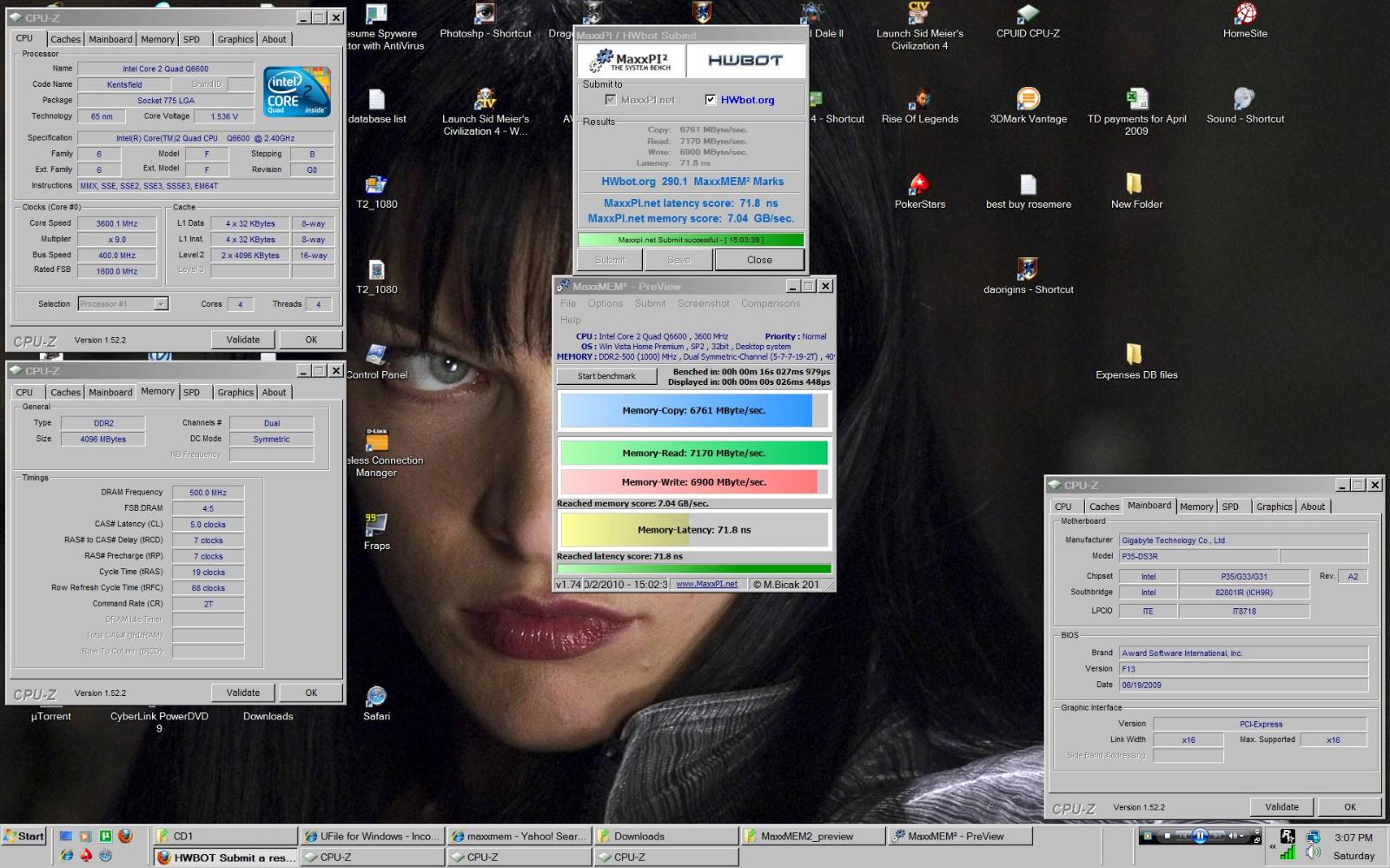The image size is (1390, 868).
Task: Click the taskbar clock showing 3:07 PM
Action: tap(1354, 838)
